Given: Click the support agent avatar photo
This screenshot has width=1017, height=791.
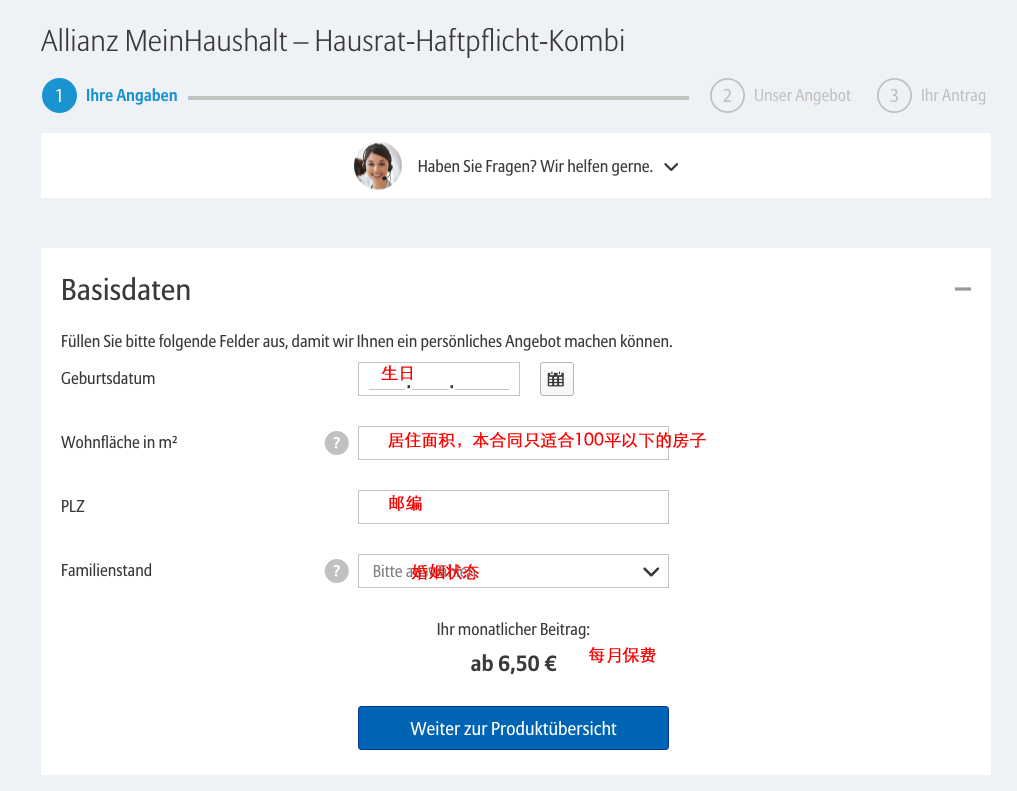Looking at the screenshot, I should click(377, 166).
